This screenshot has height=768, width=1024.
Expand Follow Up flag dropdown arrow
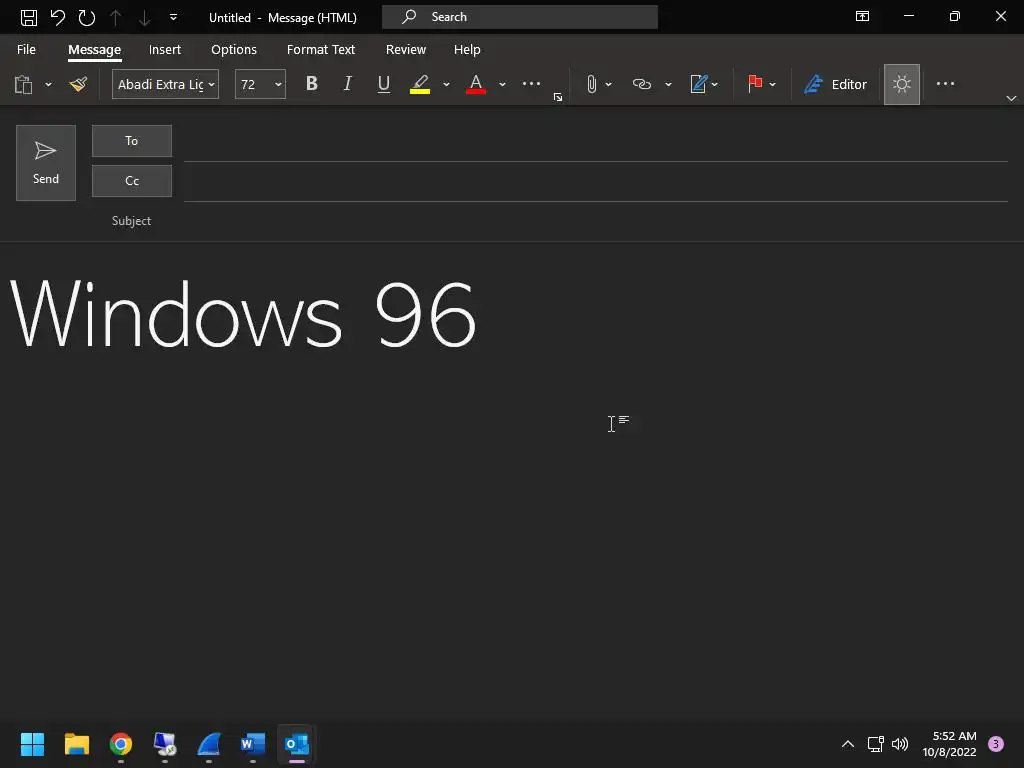click(773, 84)
